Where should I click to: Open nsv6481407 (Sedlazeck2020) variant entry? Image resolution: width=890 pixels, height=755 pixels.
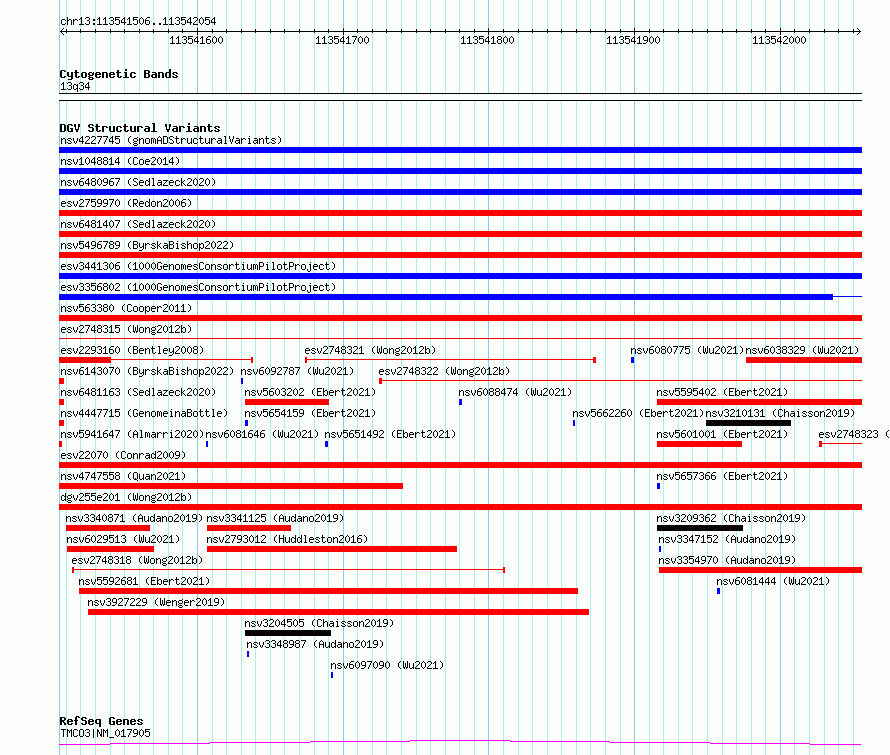point(138,224)
